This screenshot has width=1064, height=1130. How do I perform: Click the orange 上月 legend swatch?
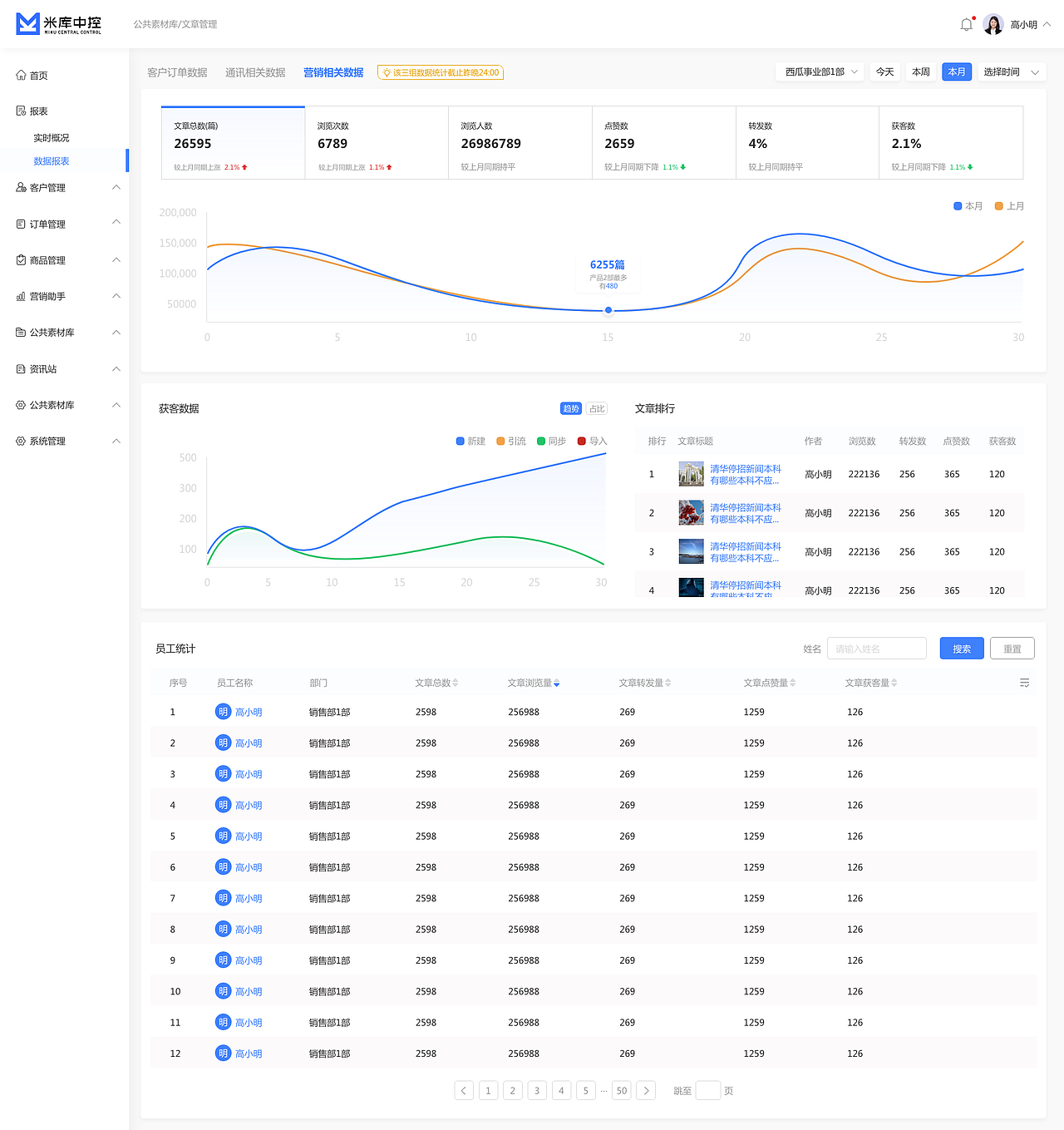click(x=999, y=206)
